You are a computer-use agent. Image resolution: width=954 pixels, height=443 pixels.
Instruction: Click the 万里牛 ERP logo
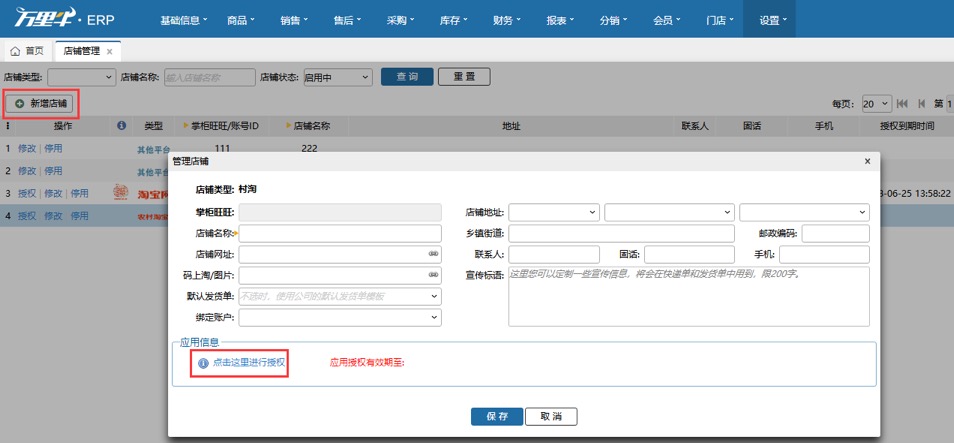[64, 18]
